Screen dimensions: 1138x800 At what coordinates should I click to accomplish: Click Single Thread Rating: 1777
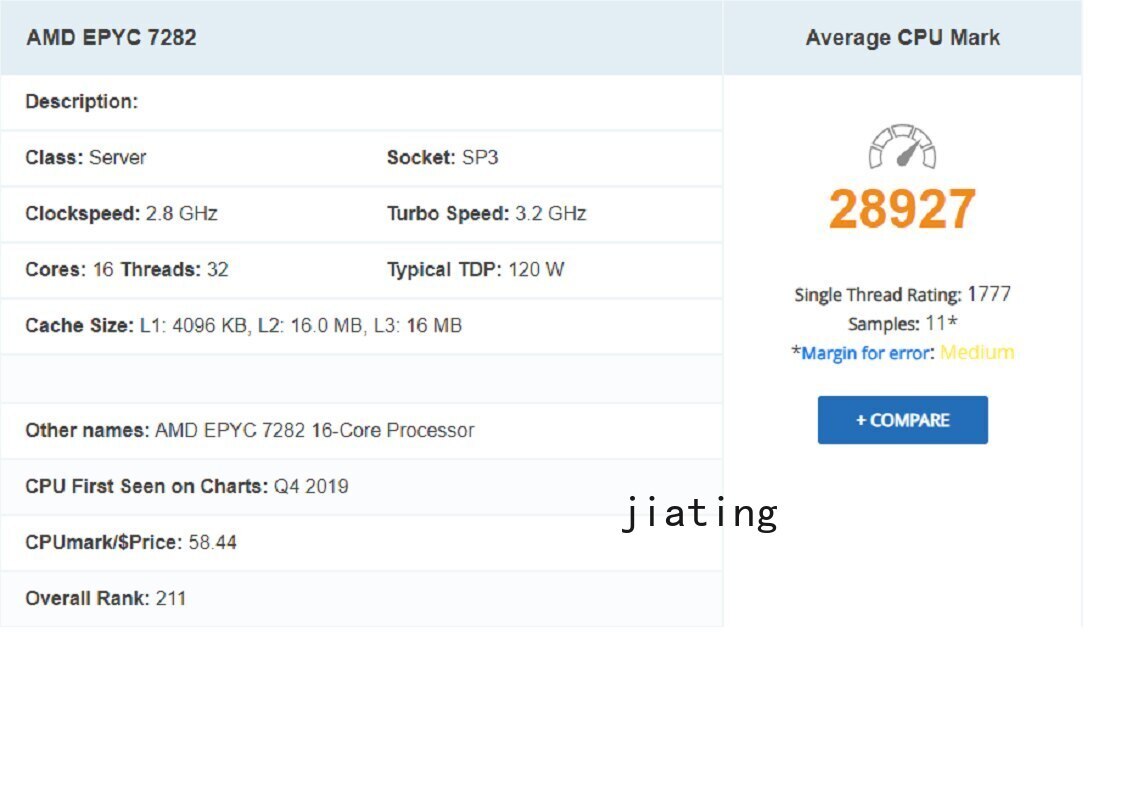(902, 294)
